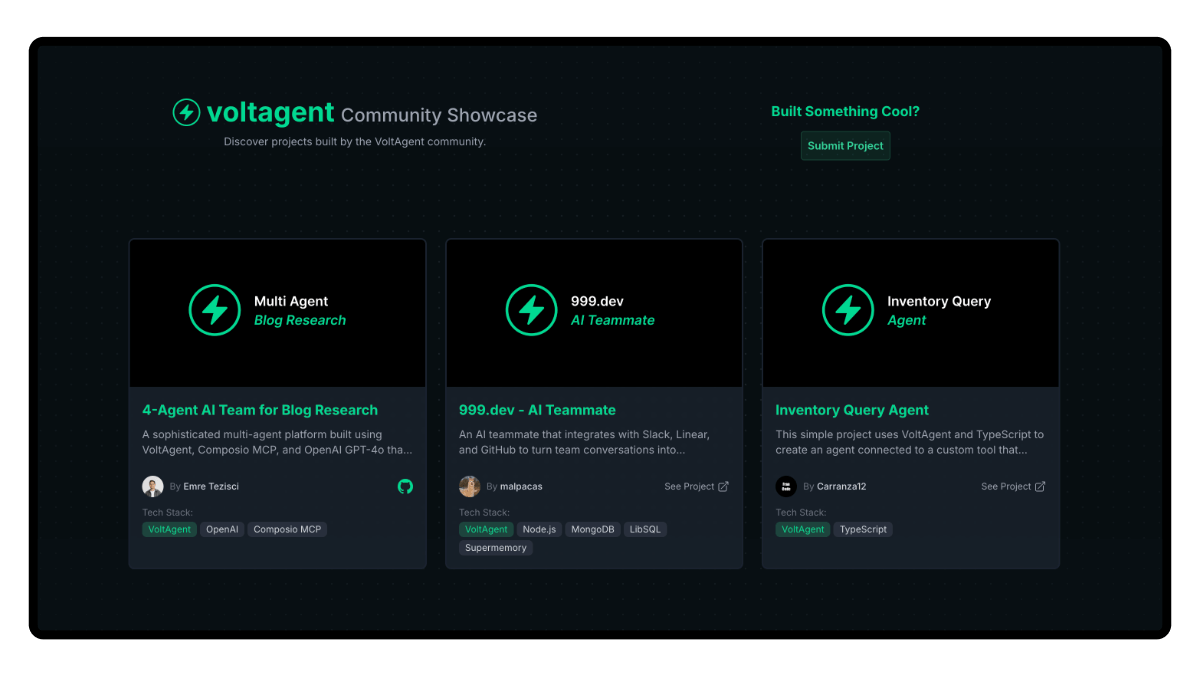The image size is (1200, 675).
Task: Click VoltAgent tag on Inventory Query card
Action: pyautogui.click(x=803, y=530)
